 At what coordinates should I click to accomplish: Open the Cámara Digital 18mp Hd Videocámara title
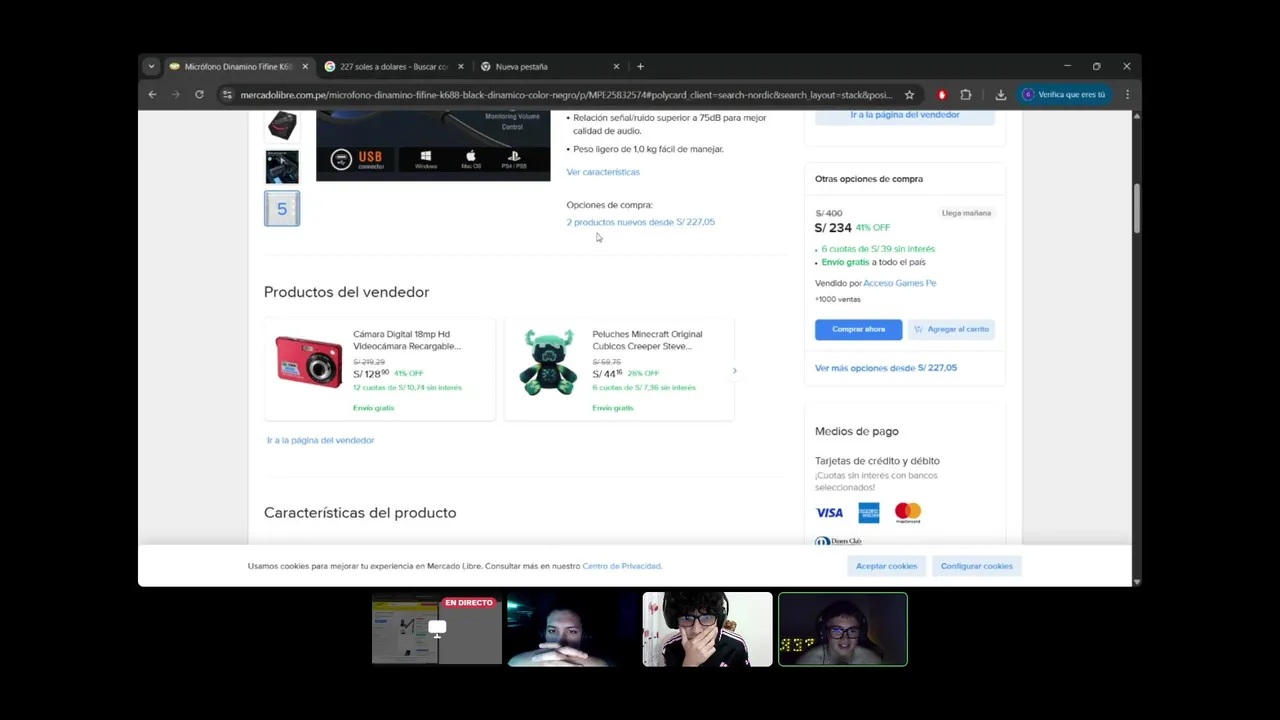[x=407, y=340]
